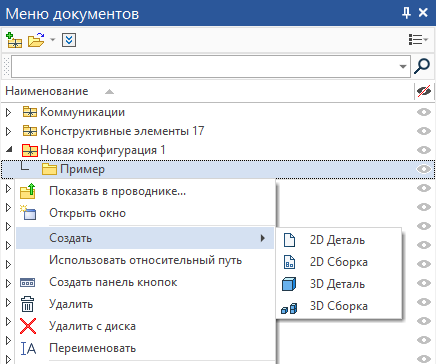Screen dimensions: 436x364
Task: Click the red Новая конфигурация 1 library icon
Action: [30, 150]
